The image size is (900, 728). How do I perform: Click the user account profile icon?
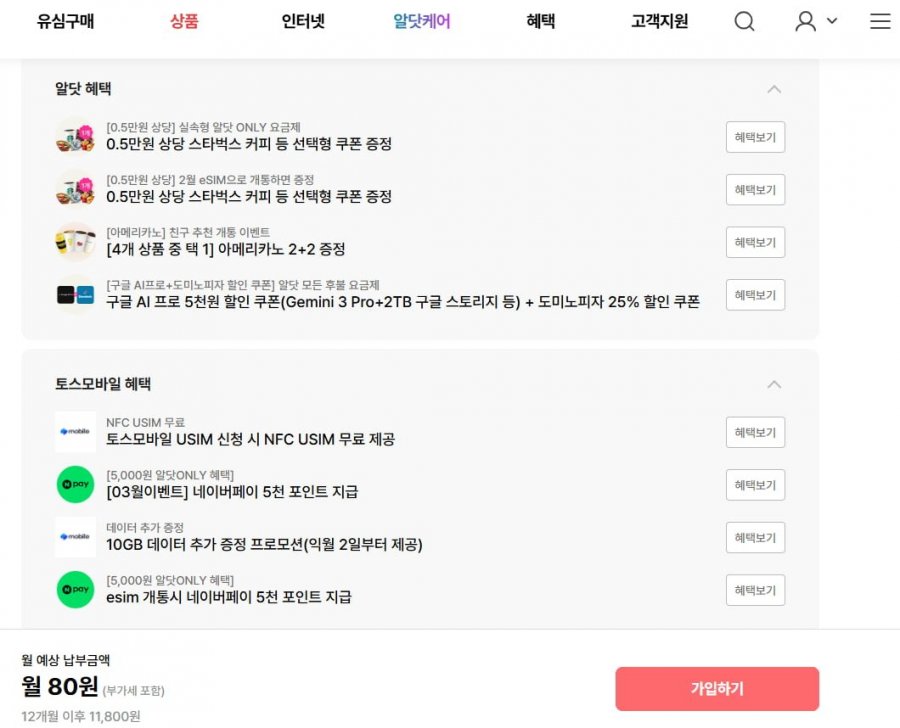[x=805, y=21]
